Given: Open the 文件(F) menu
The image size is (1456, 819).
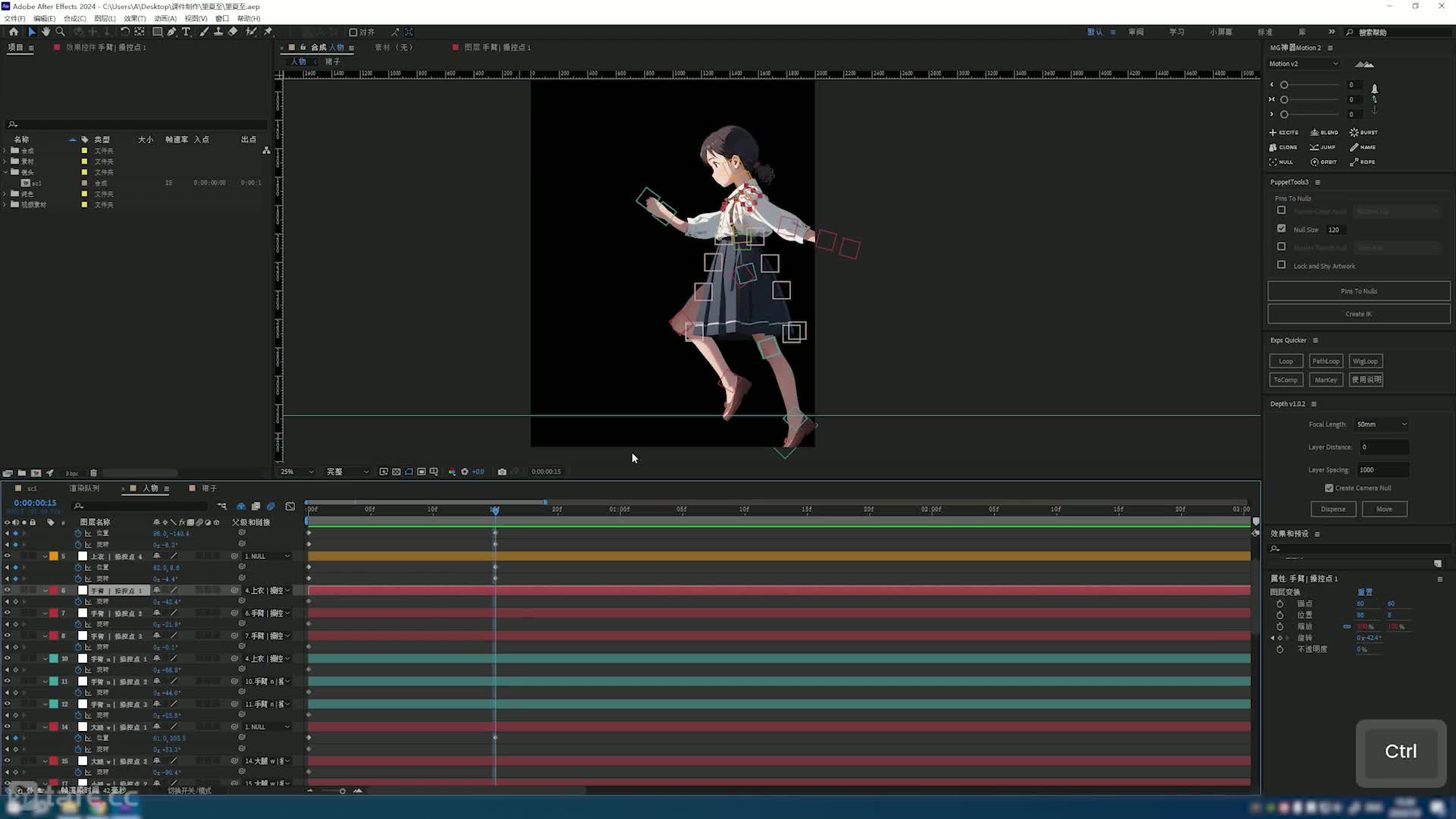Looking at the screenshot, I should pyautogui.click(x=14, y=18).
